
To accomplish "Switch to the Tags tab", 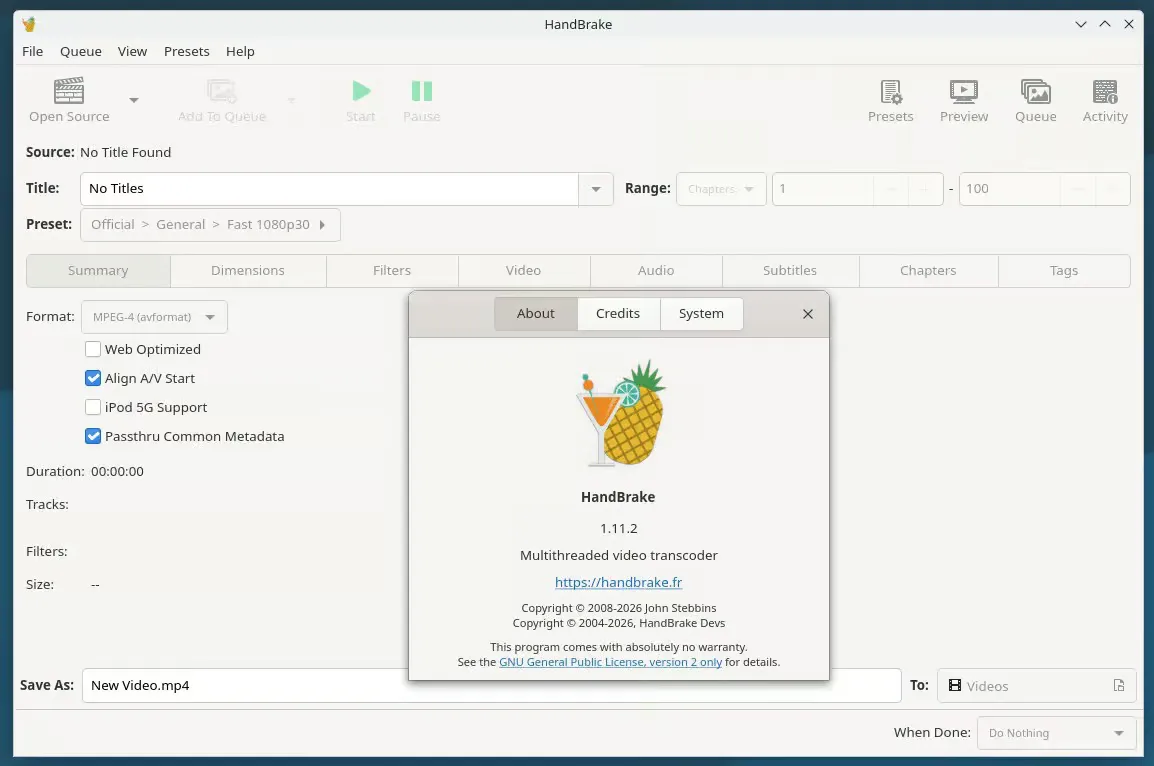I will click(1063, 271).
